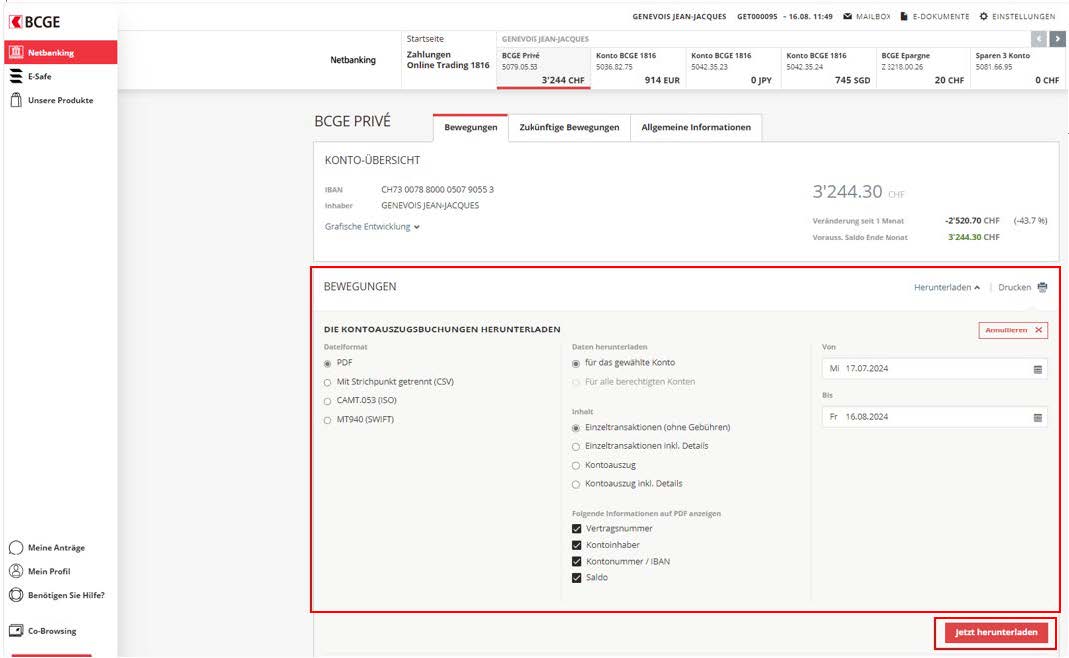Select Einzeltransaktionen (ohne Gebühren)

click(x=576, y=428)
